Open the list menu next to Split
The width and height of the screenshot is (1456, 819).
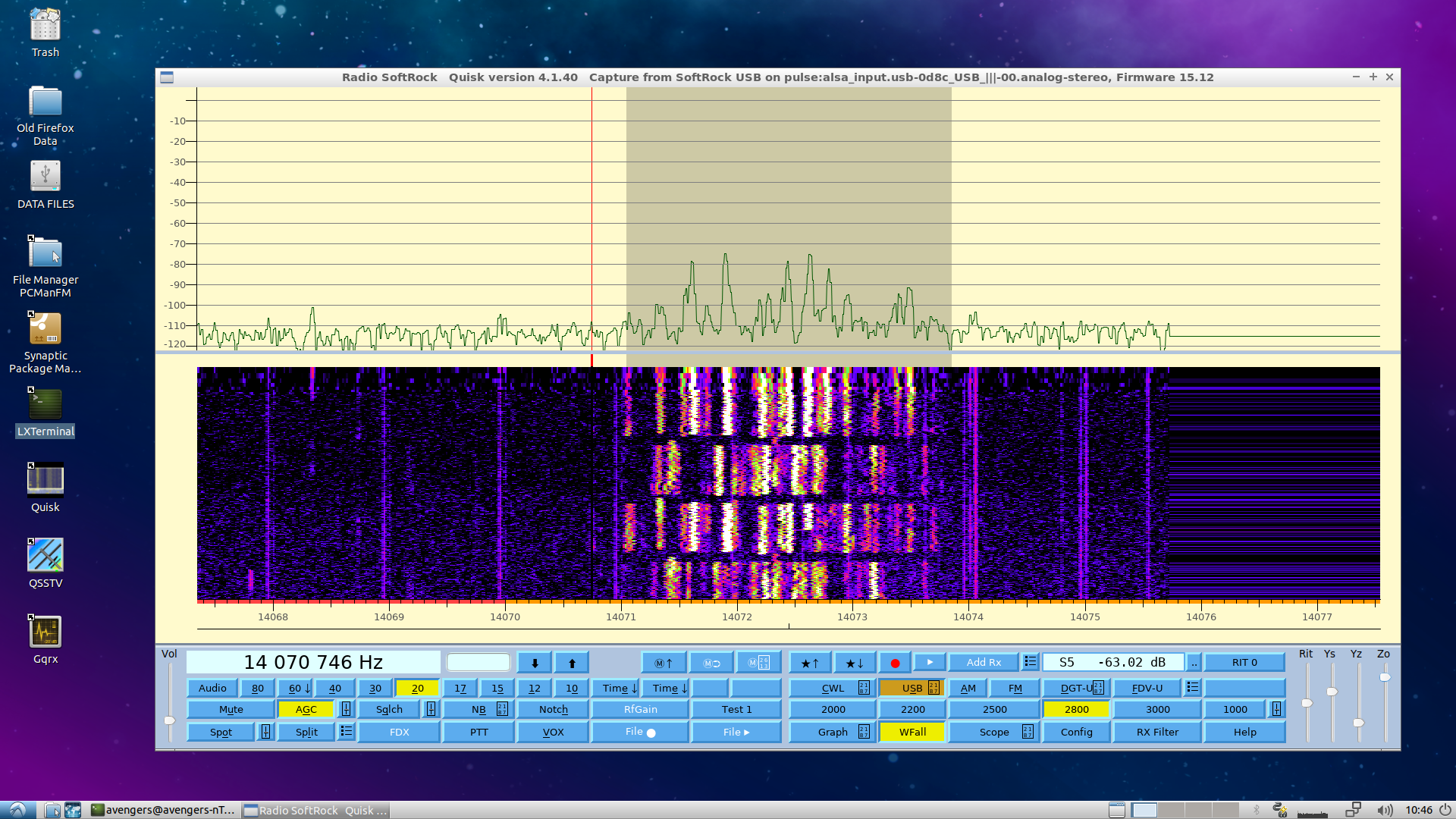click(347, 731)
